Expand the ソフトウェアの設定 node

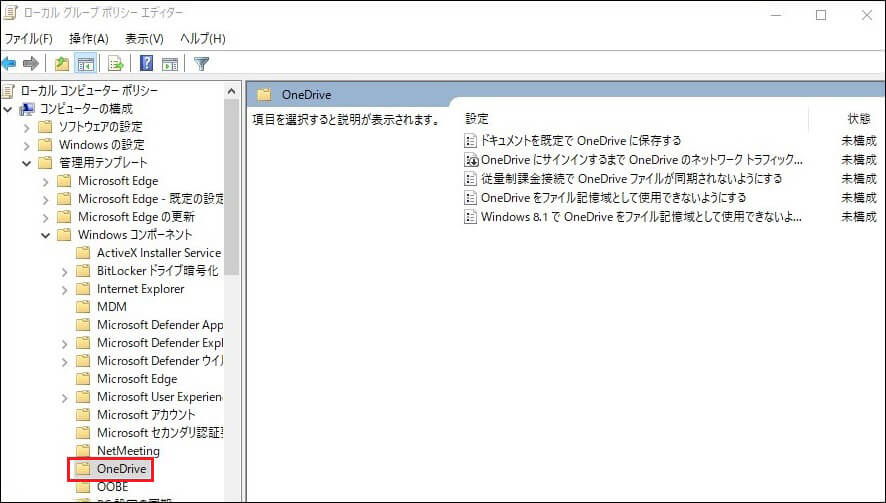27,128
